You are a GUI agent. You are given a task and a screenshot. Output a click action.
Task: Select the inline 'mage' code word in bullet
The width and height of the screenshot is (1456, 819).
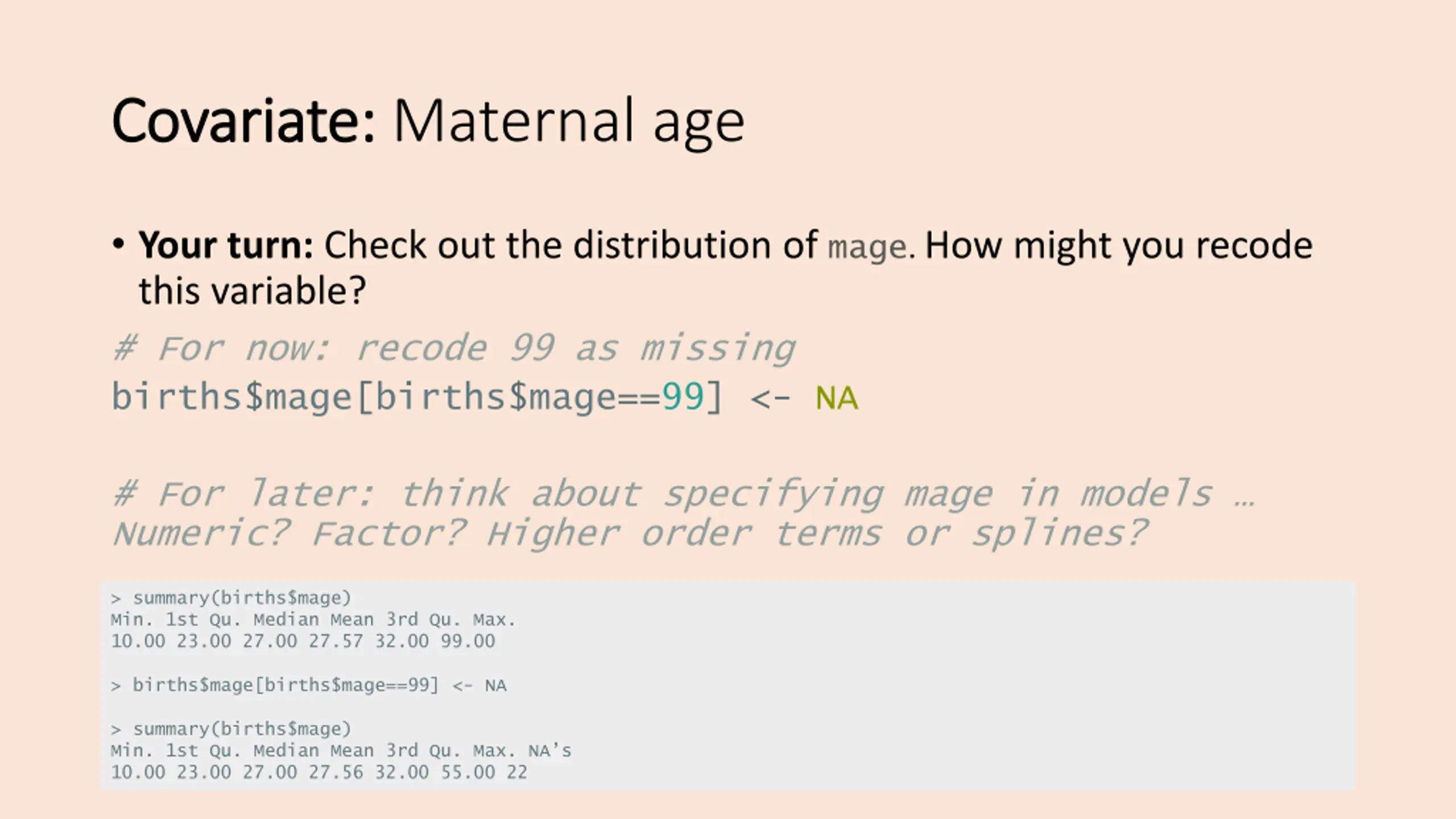coord(867,248)
